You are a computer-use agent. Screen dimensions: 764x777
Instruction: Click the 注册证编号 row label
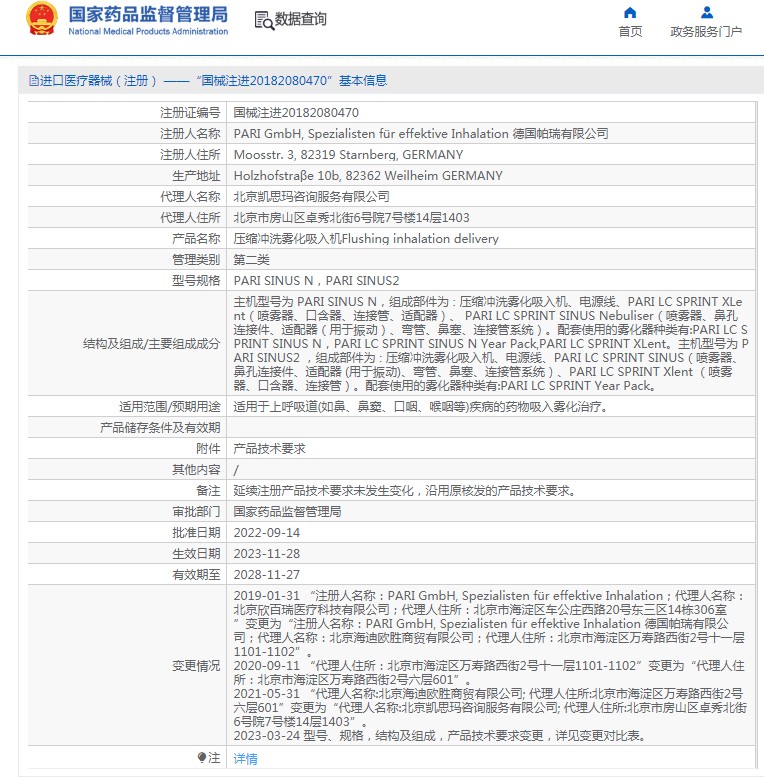(190, 112)
